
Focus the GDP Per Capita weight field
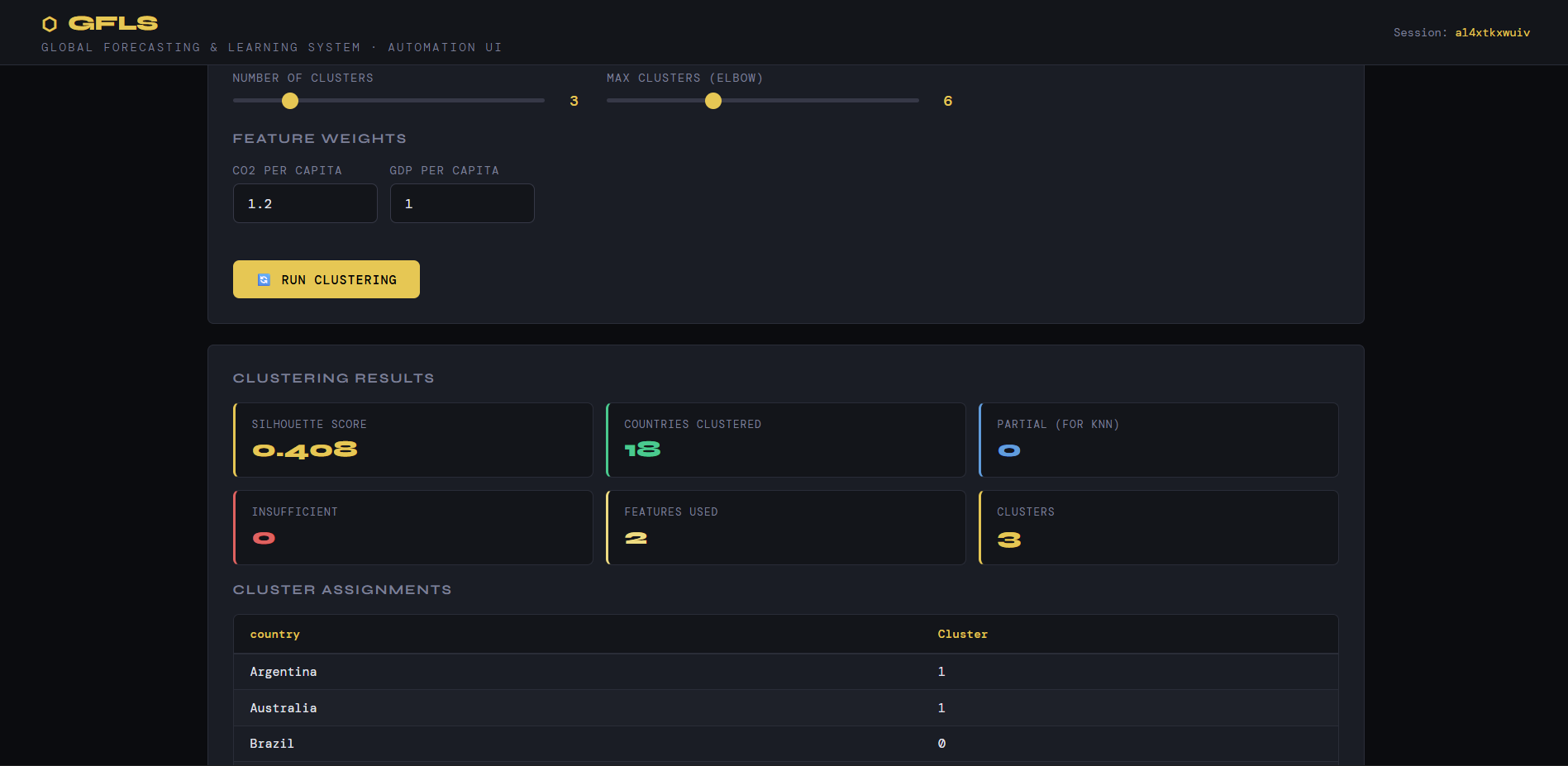click(462, 203)
